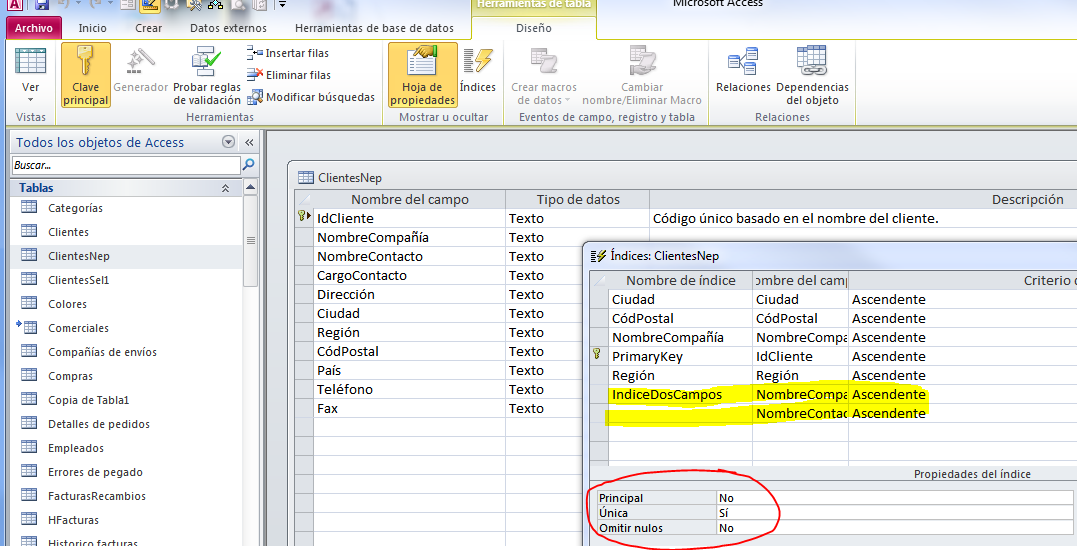Collapse the Tablas group chevrons
The height and width of the screenshot is (550, 1077).
225,187
